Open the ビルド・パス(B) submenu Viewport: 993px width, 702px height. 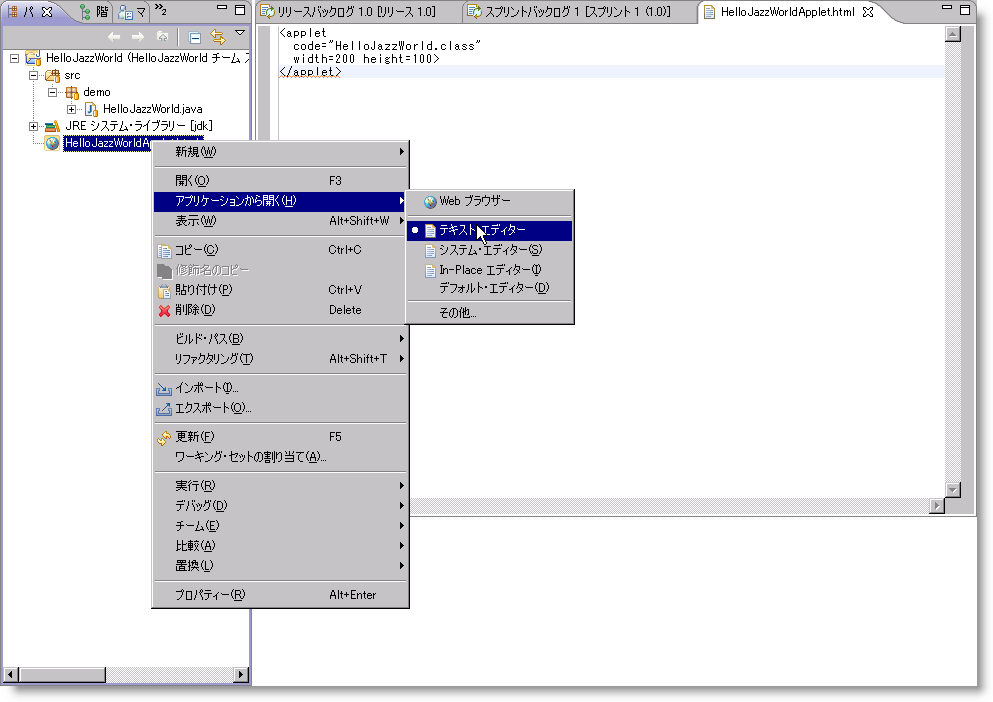281,338
